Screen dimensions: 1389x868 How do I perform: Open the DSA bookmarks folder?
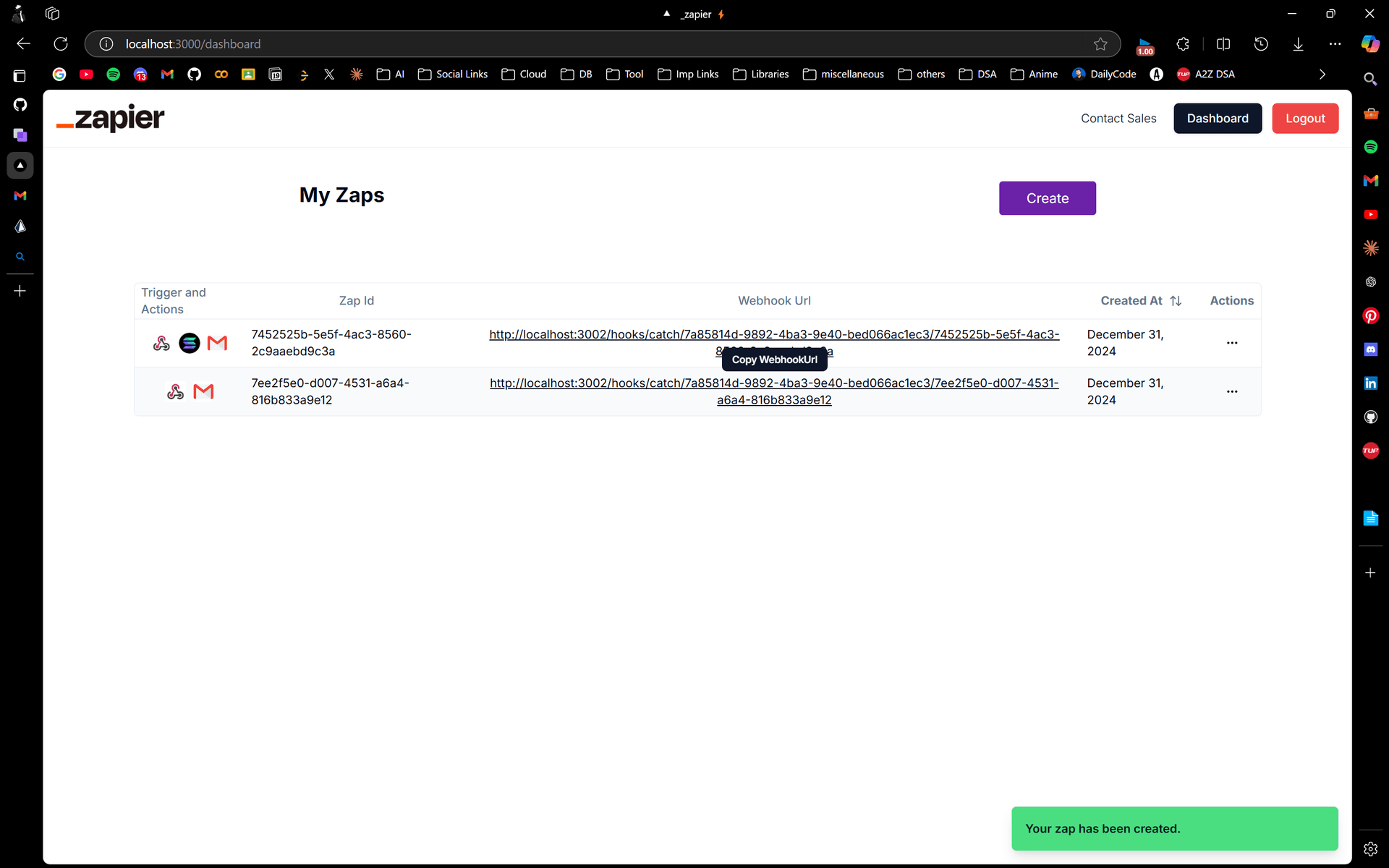click(x=977, y=74)
